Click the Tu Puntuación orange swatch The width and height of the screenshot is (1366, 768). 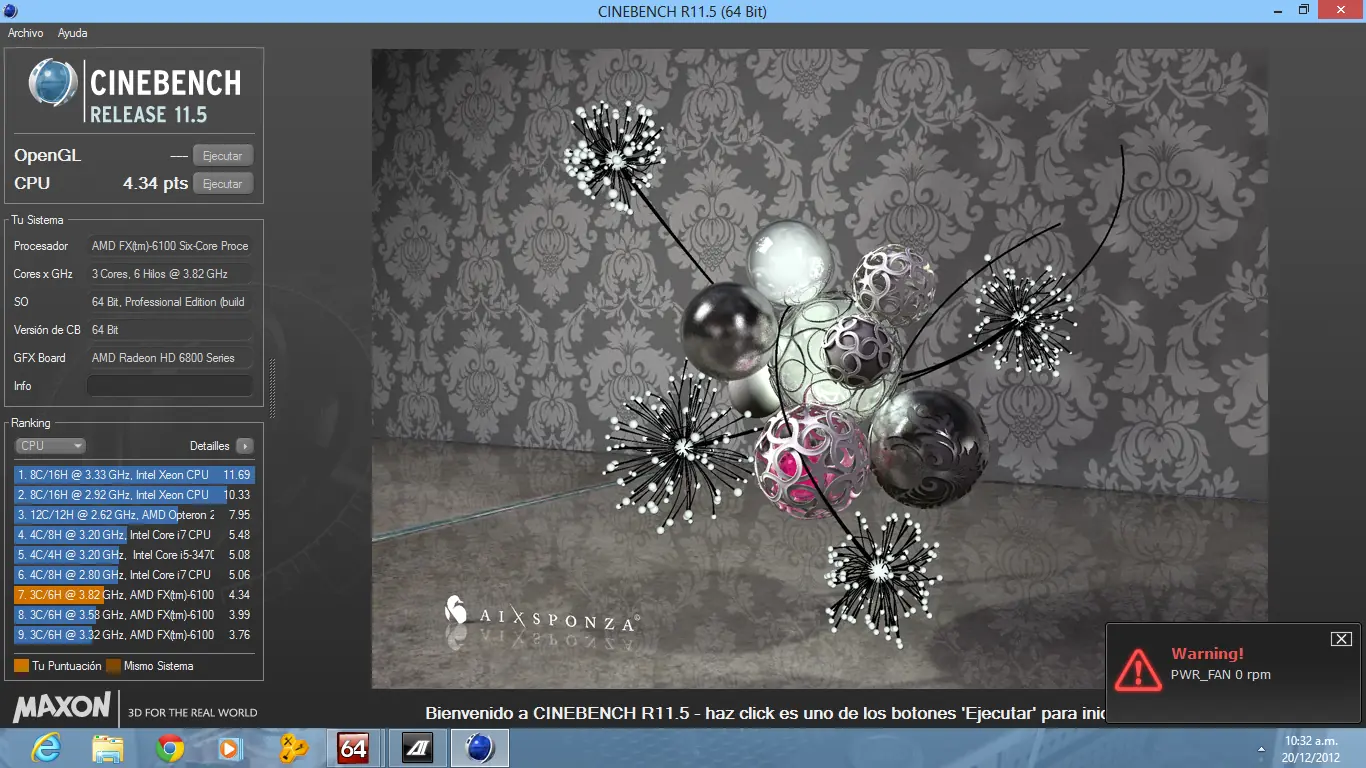click(x=21, y=666)
